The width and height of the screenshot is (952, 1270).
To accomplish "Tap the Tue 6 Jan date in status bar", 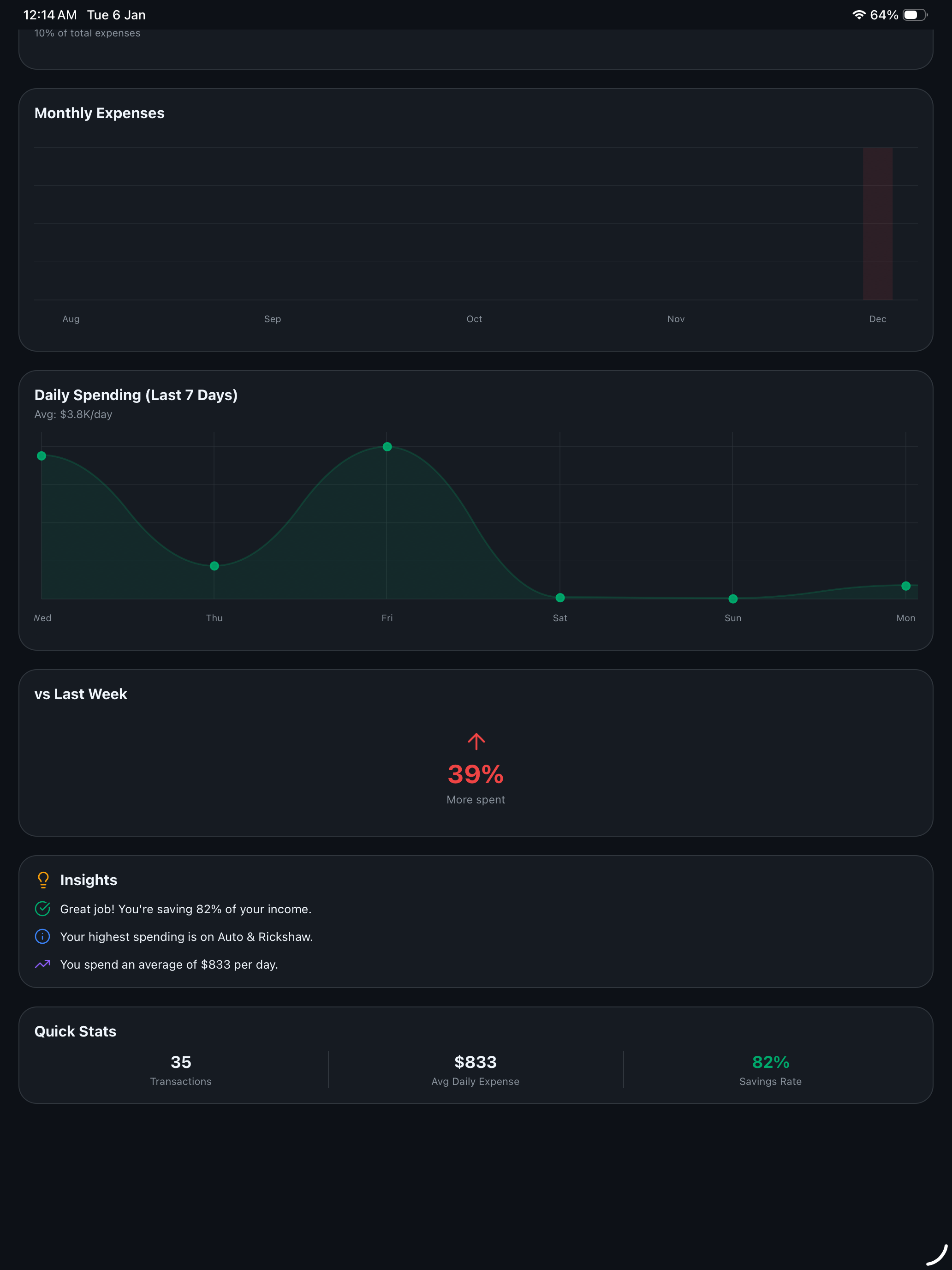I will coord(117,15).
